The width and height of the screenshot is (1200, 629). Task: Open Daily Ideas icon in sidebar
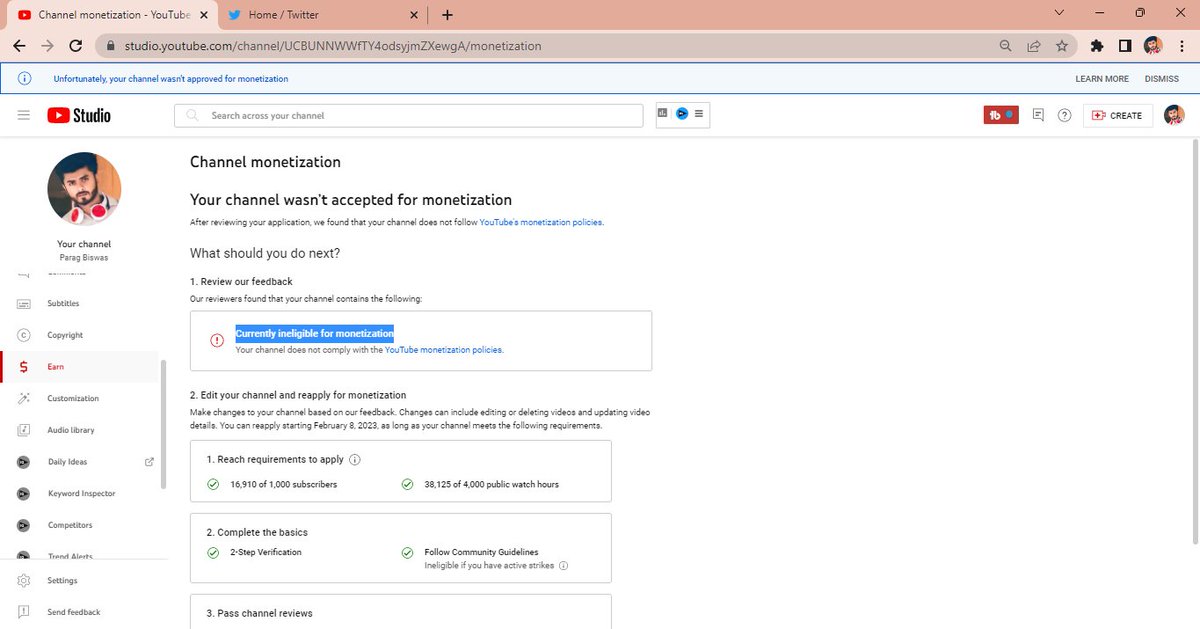(24, 462)
